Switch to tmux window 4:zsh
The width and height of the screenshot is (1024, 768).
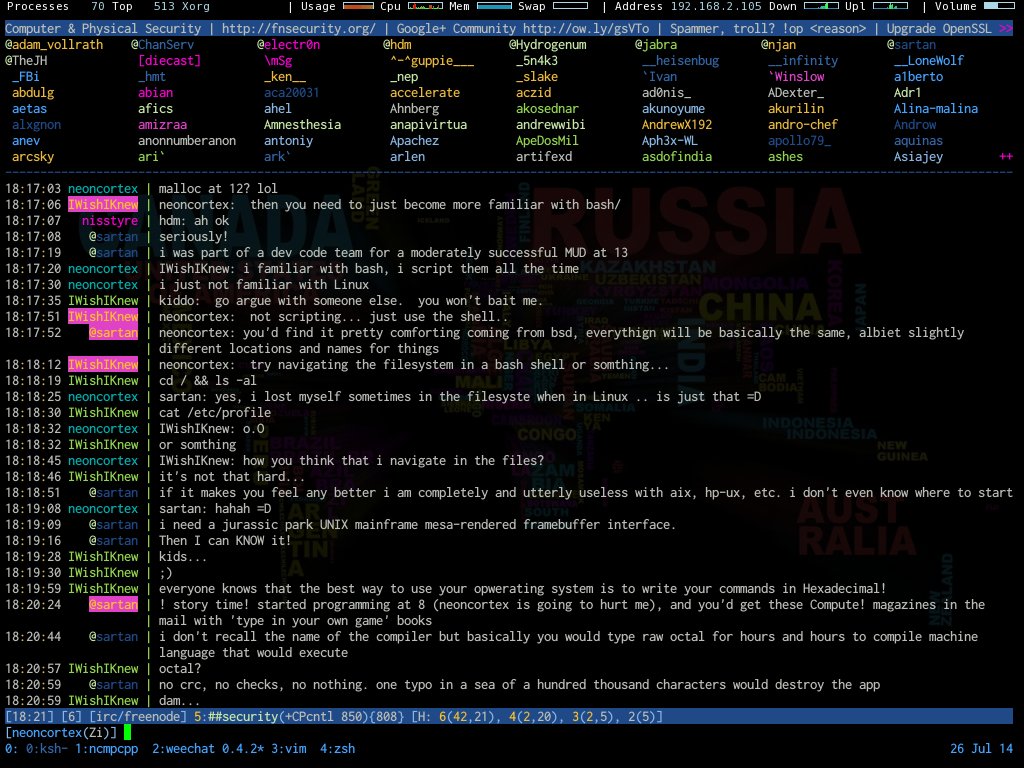(338, 749)
